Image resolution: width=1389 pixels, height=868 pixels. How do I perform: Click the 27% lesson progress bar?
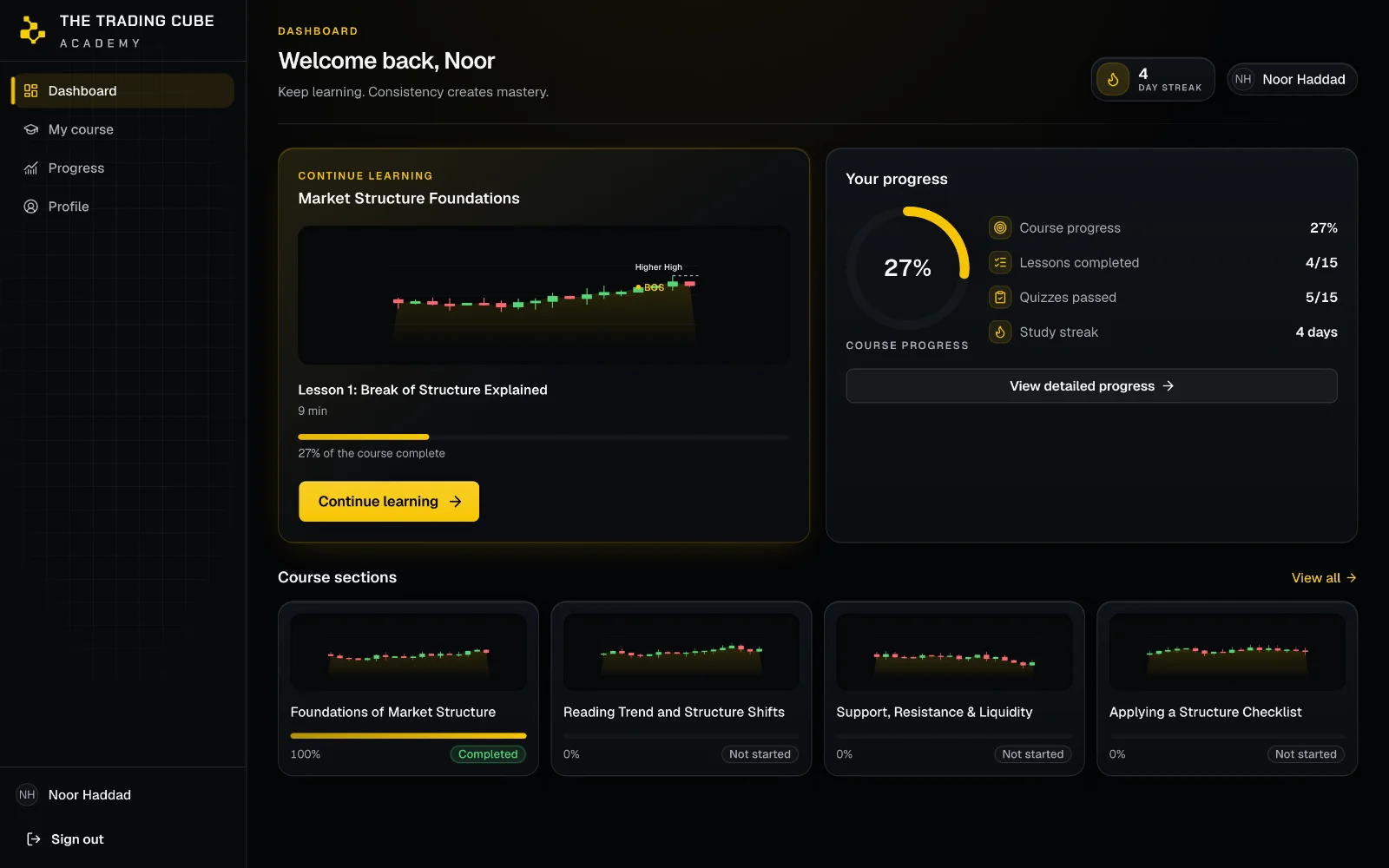(543, 437)
